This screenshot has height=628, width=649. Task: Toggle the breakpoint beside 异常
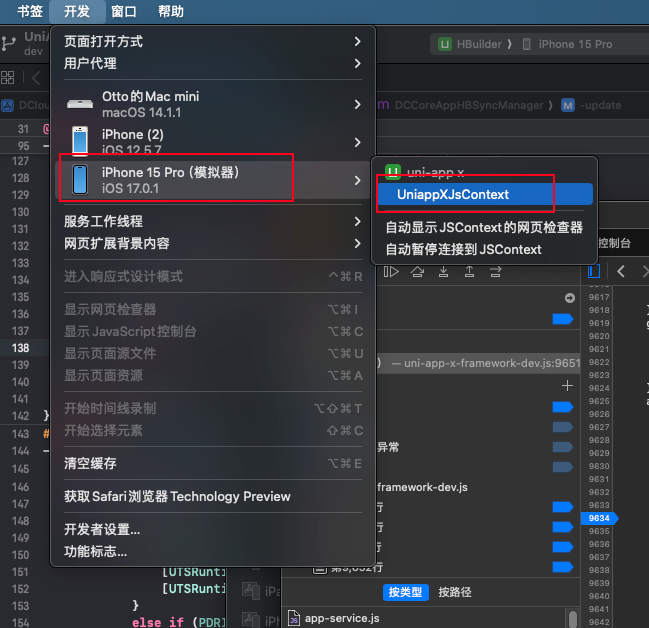tap(563, 447)
